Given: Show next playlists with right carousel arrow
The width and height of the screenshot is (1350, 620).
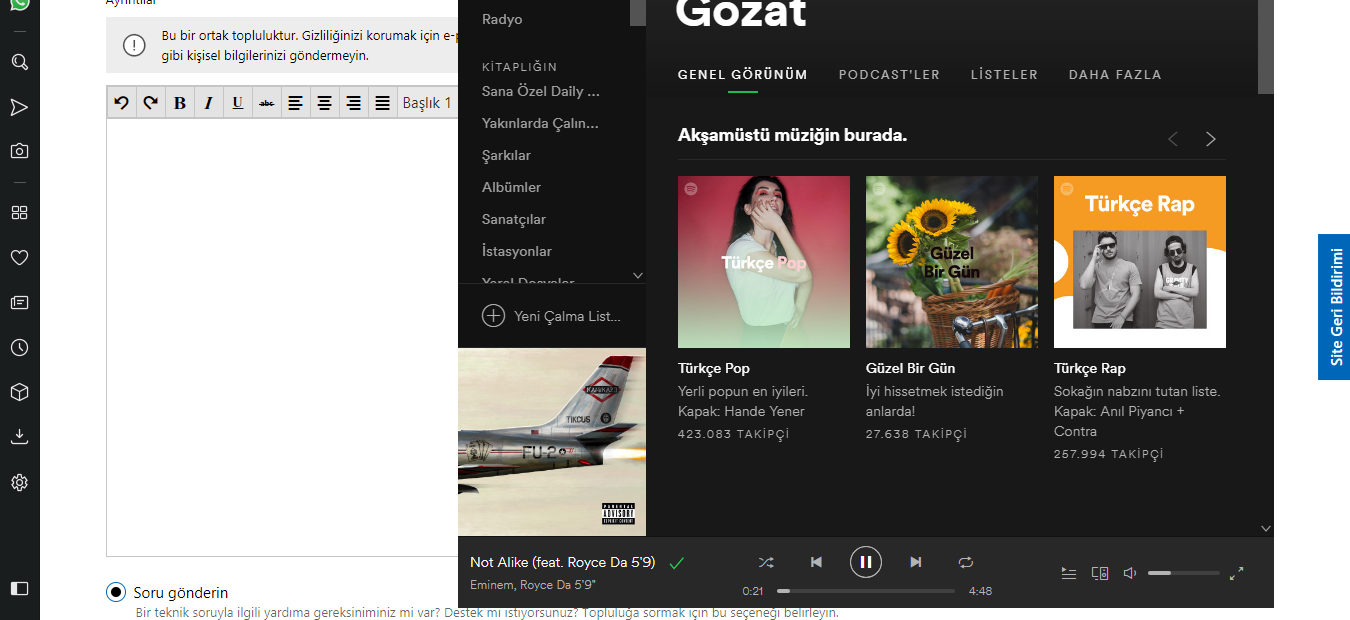Looking at the screenshot, I should click(x=1211, y=139).
